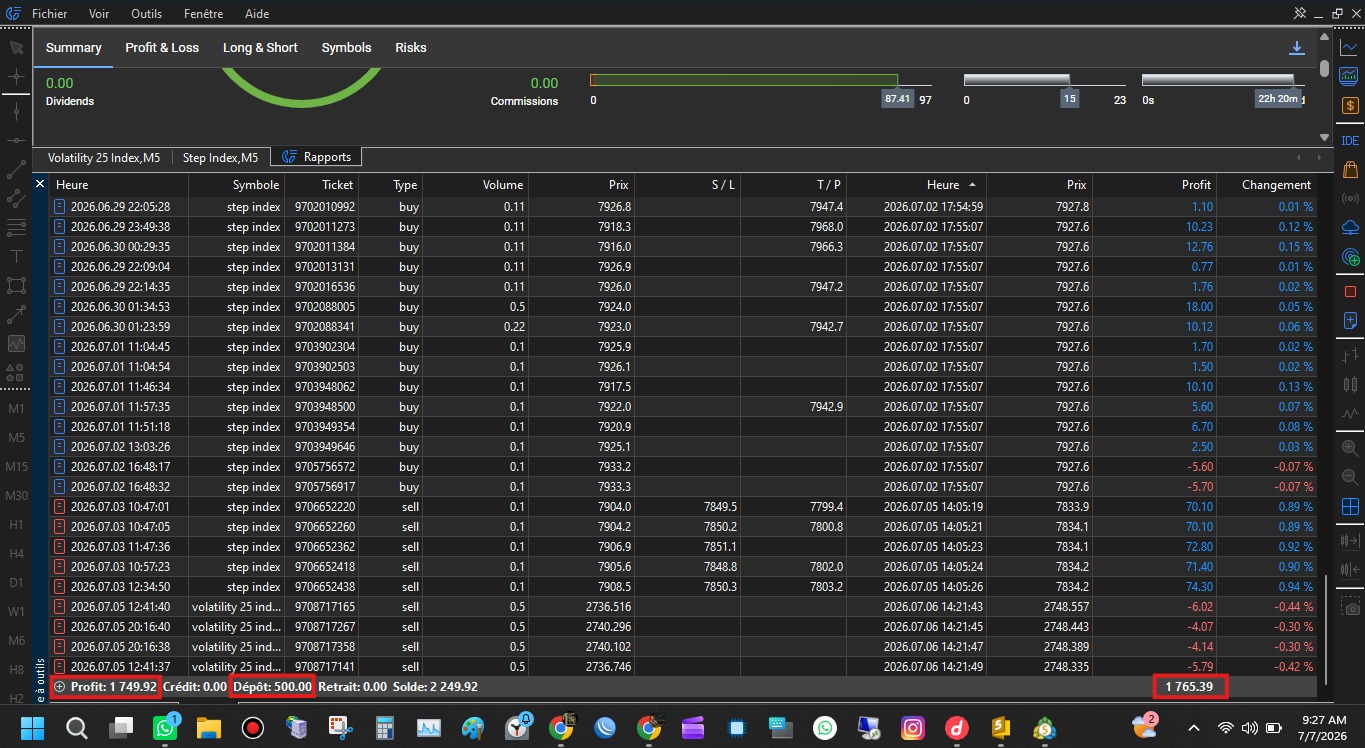Select the Step Index,M5 chart tab
1365x748 pixels.
[220, 157]
